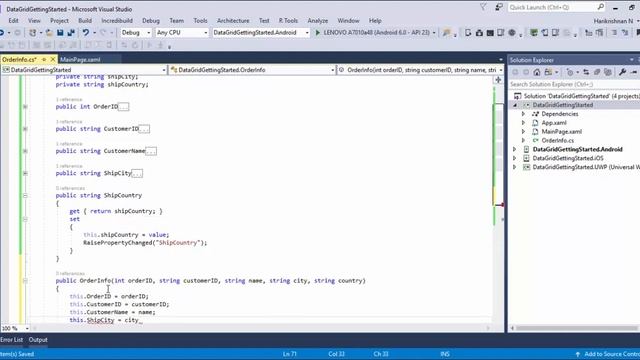Open the Project menu
The image size is (640, 360).
(x=59, y=20)
